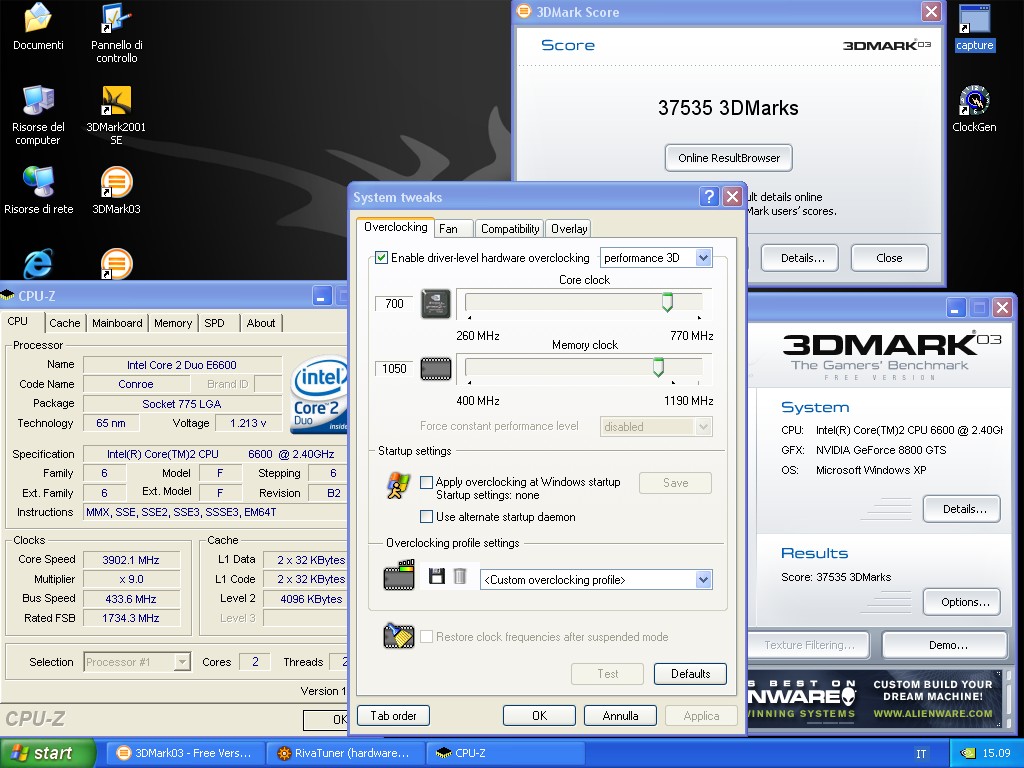This screenshot has height=768, width=1024.
Task: Toggle Restore clock frequencies after suspended mode
Action: [x=426, y=637]
